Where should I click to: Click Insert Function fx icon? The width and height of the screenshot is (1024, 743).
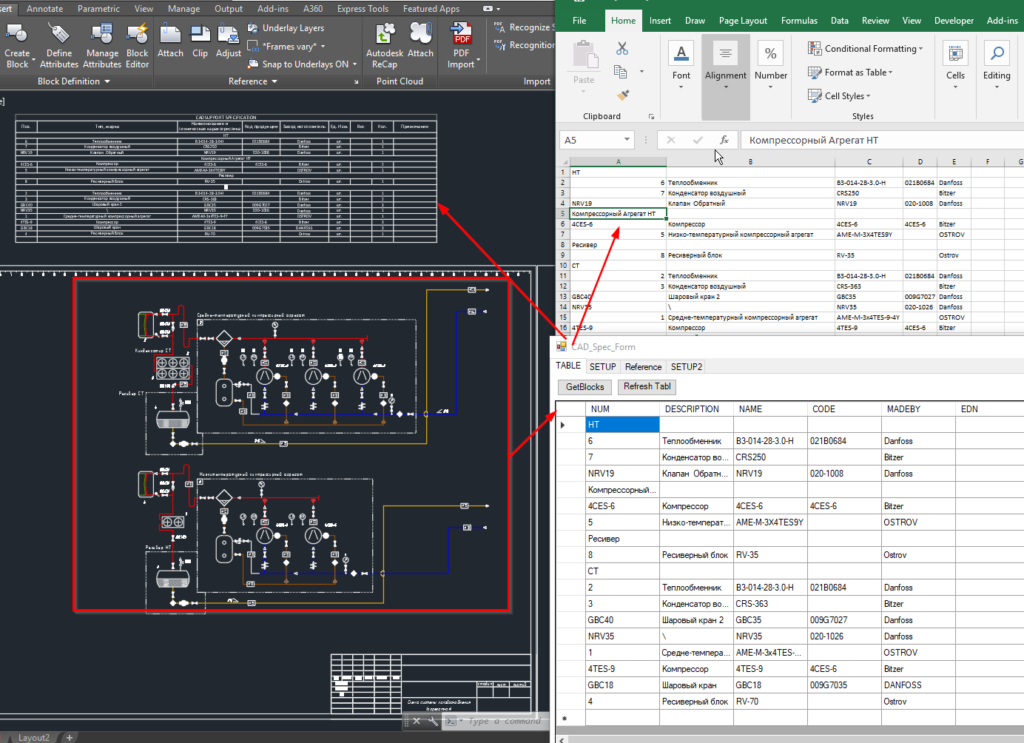[x=724, y=140]
